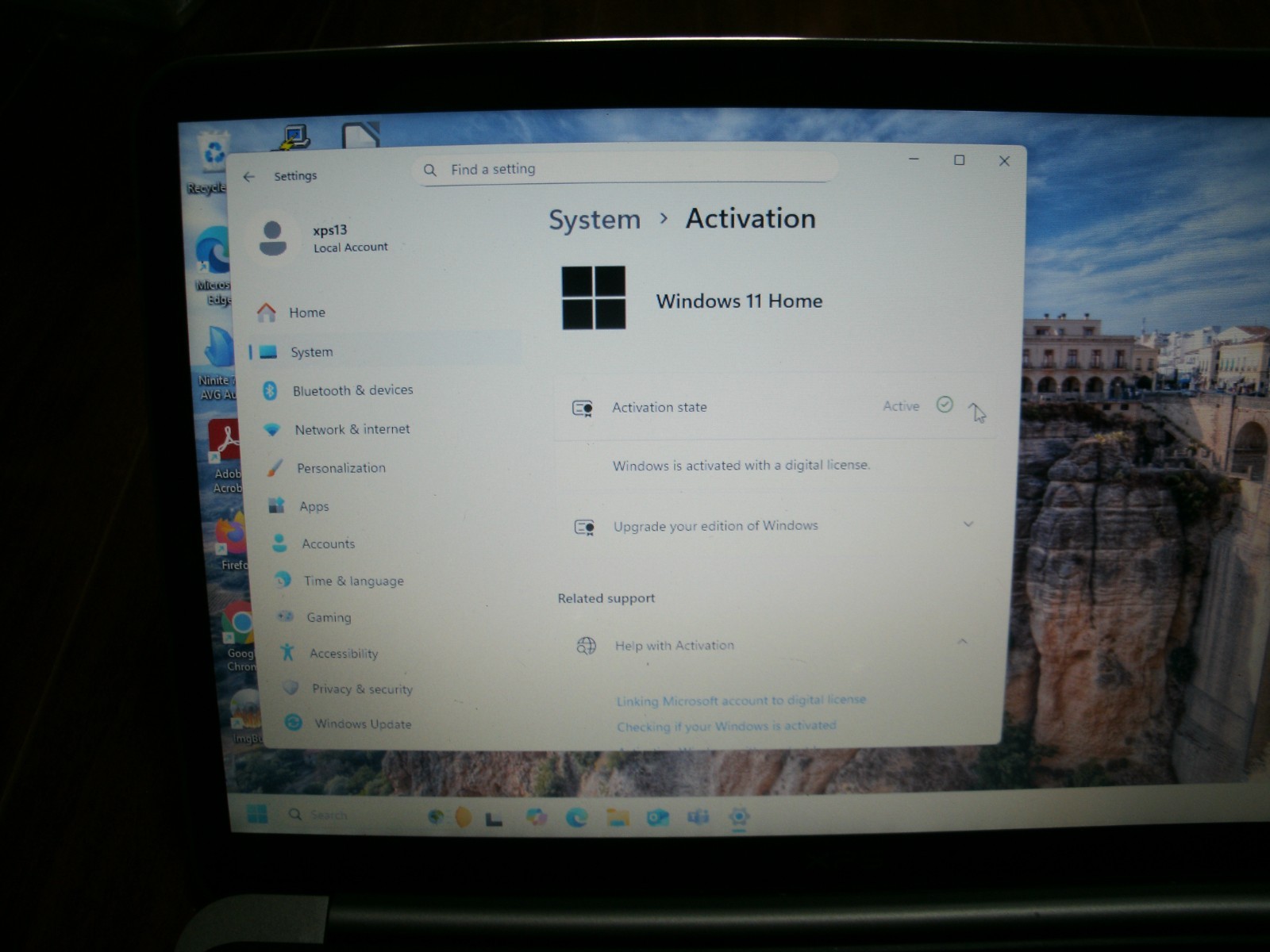Click the Accounts person icon in sidebar
Image resolution: width=1270 pixels, height=952 pixels.
click(279, 543)
